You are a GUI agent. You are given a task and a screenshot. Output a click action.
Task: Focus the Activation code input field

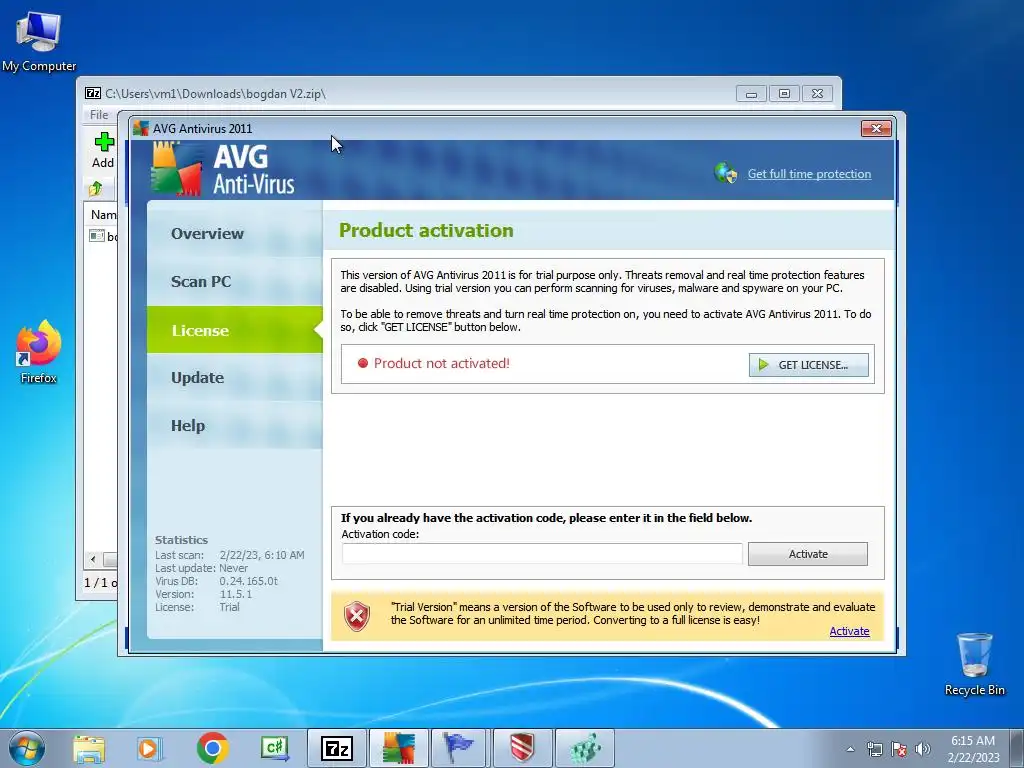(542, 554)
